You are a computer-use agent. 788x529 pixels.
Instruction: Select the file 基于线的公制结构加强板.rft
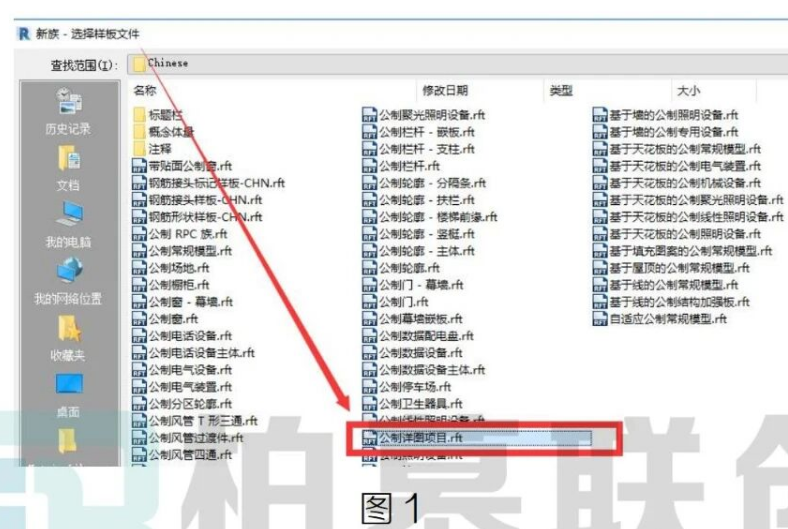(671, 302)
